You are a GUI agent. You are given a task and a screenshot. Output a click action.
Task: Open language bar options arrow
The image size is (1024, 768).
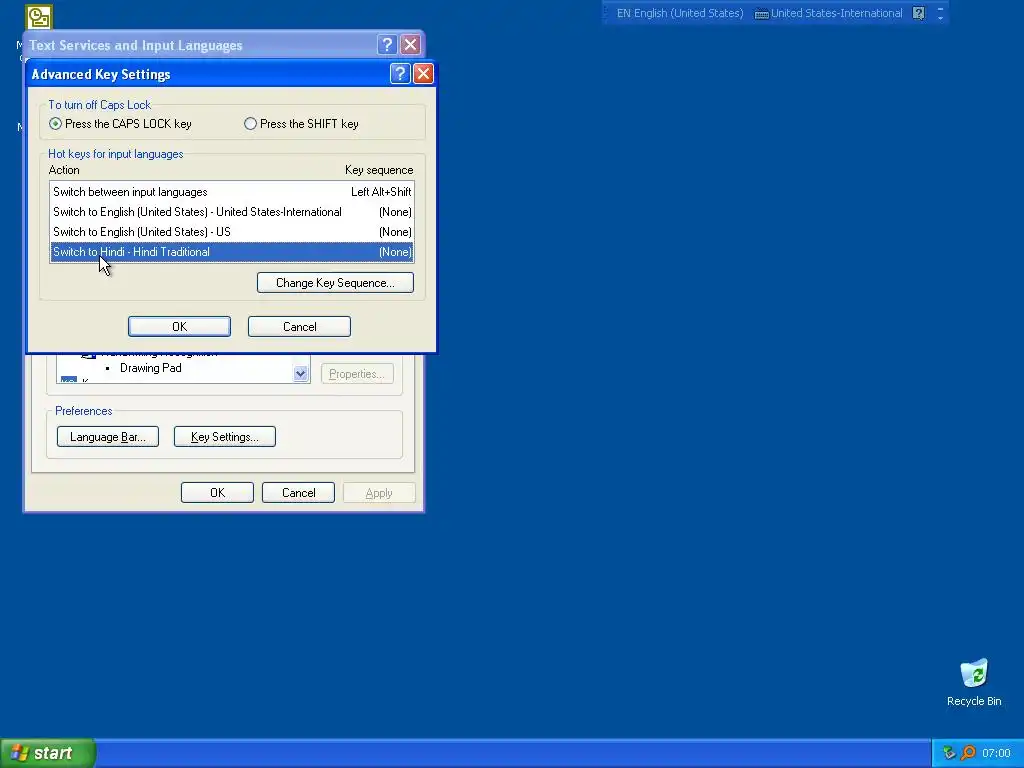[x=940, y=17]
